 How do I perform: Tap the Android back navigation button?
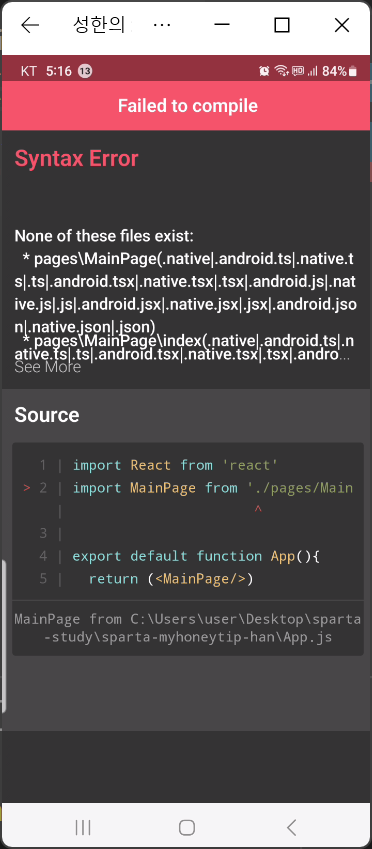pyautogui.click(x=291, y=827)
